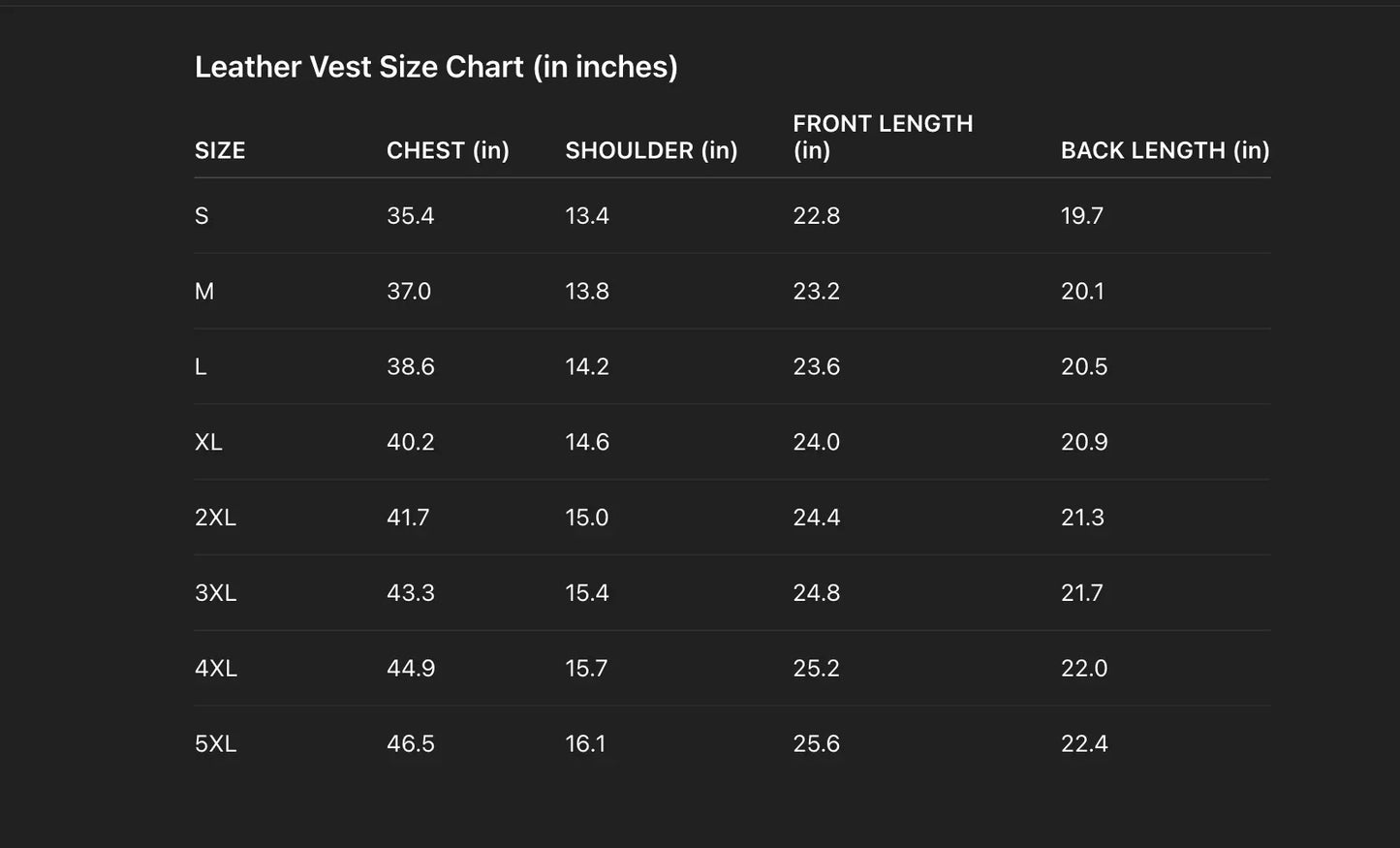Click chest value 35.4 for size S
The image size is (1400, 848).
[x=410, y=216]
